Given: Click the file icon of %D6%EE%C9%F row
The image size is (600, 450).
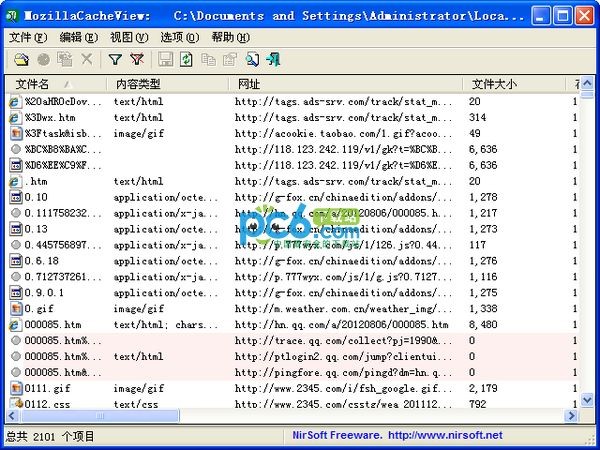Looking at the screenshot, I should pyautogui.click(x=16, y=165).
